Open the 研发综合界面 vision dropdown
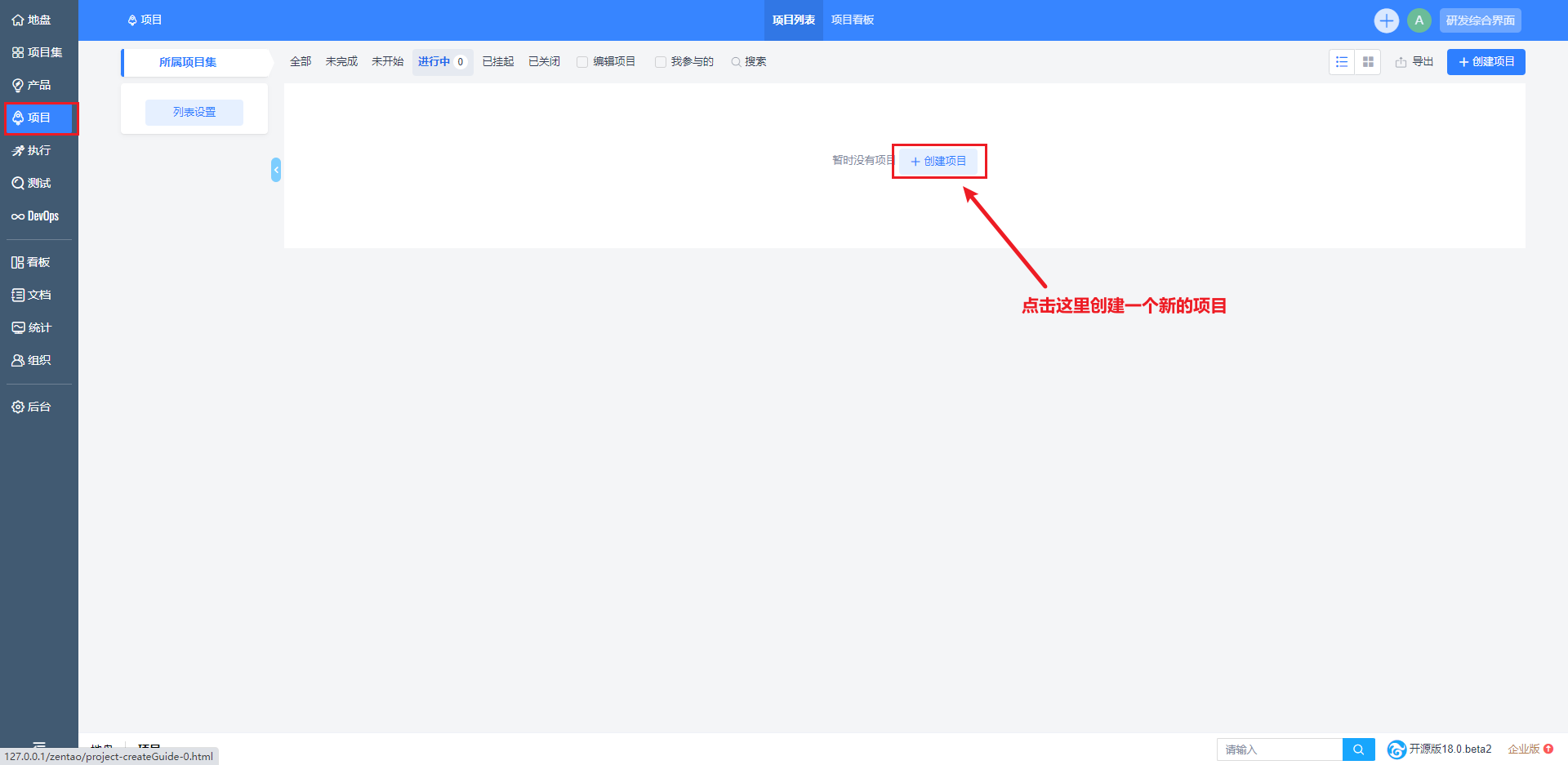1568x765 pixels. (x=1480, y=20)
